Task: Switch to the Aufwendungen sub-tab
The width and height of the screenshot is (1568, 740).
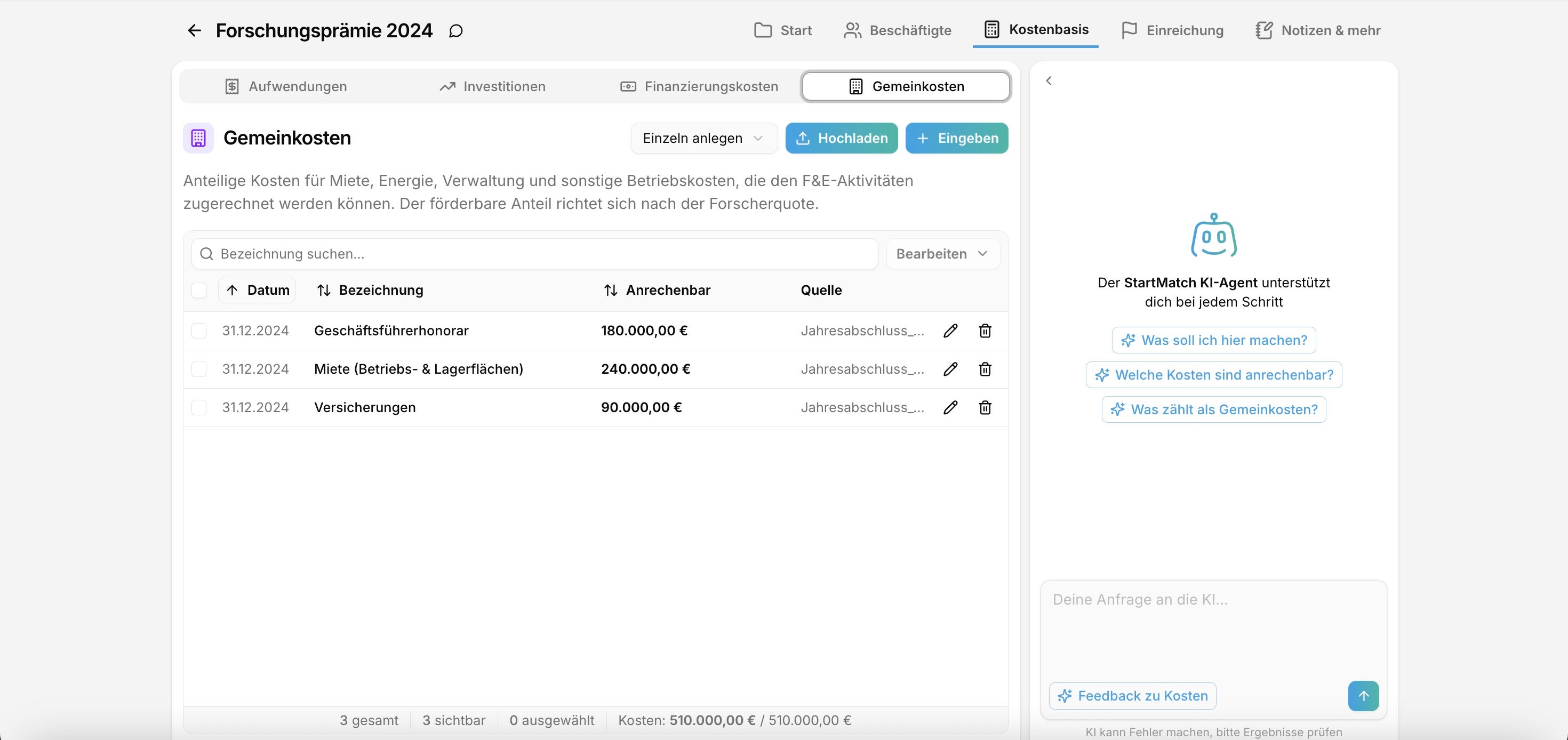Action: click(x=286, y=86)
